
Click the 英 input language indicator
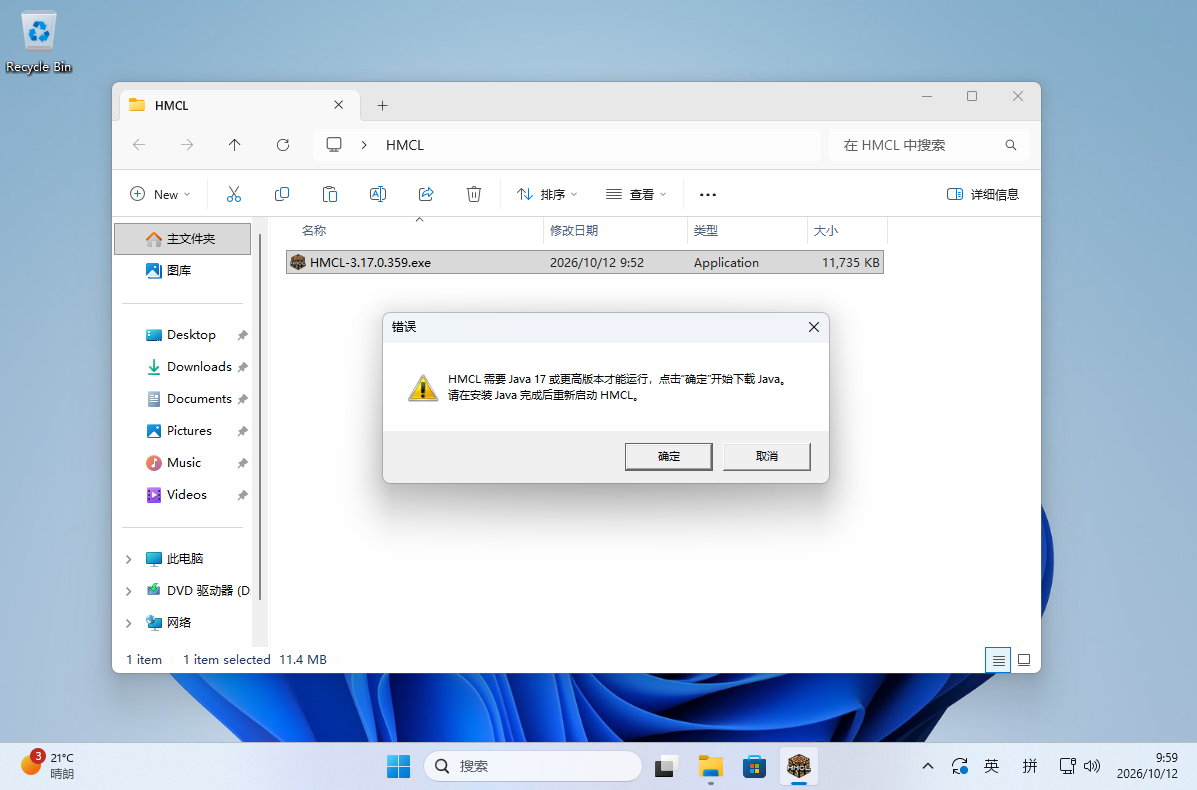[x=992, y=766]
